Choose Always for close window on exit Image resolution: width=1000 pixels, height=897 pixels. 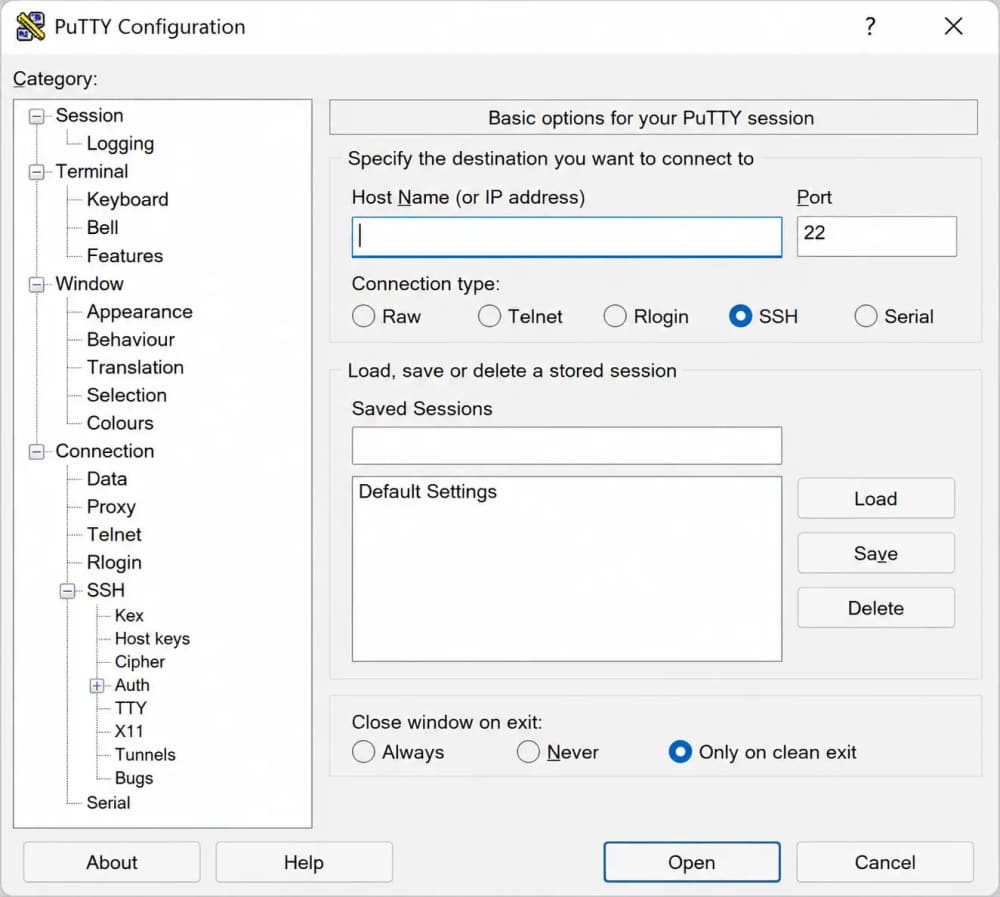tap(364, 752)
